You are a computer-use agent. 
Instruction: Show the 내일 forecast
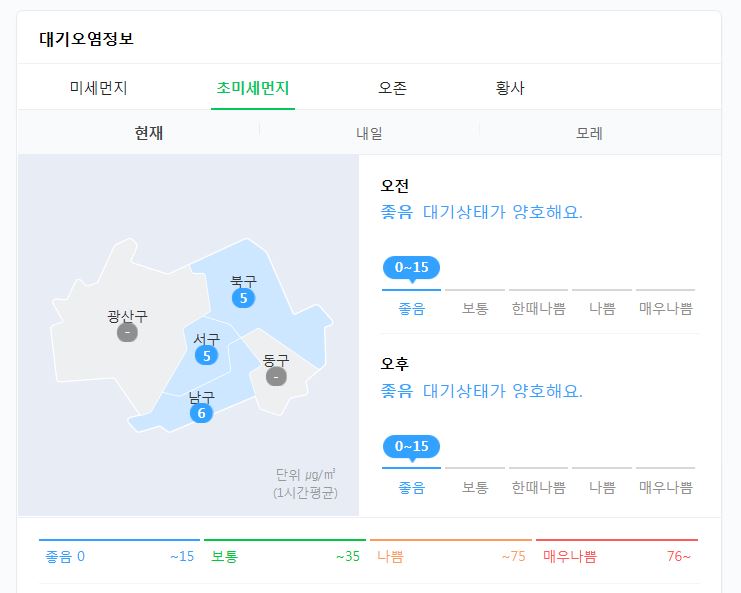coord(369,133)
